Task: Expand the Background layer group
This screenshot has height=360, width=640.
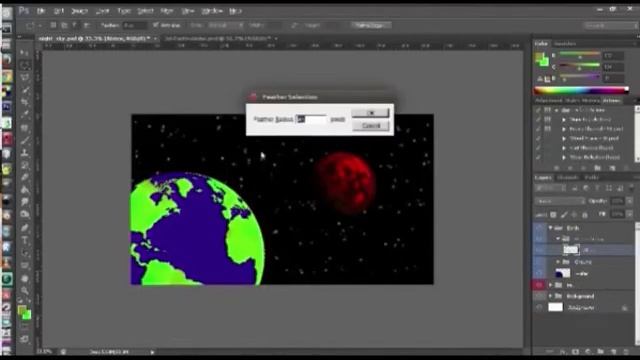Action: pyautogui.click(x=551, y=296)
